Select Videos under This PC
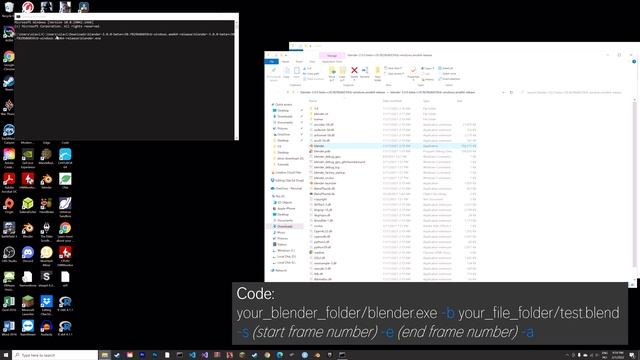The image size is (640, 360). 280,244
